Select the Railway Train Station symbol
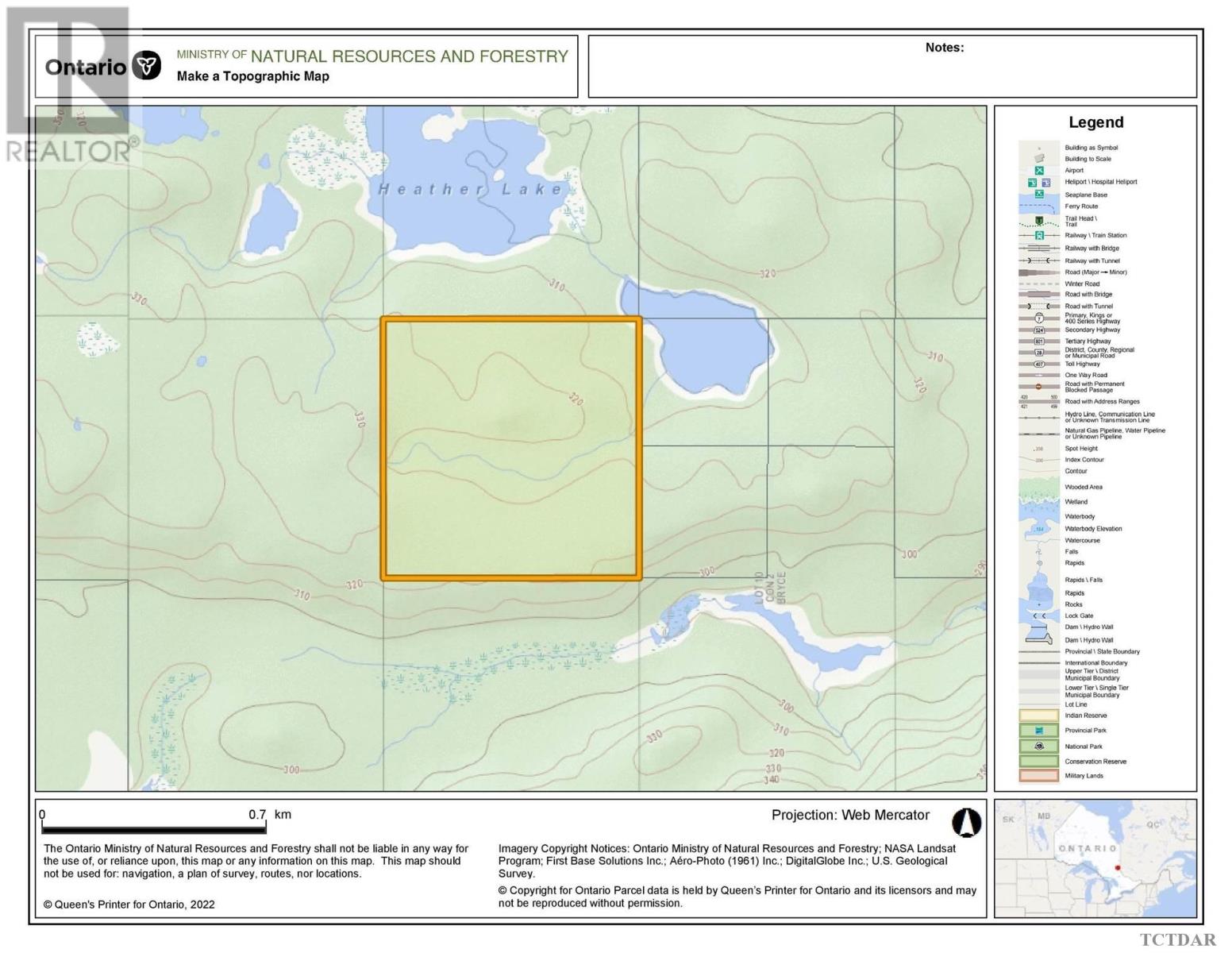The height and width of the screenshot is (953, 1232). (1040, 235)
